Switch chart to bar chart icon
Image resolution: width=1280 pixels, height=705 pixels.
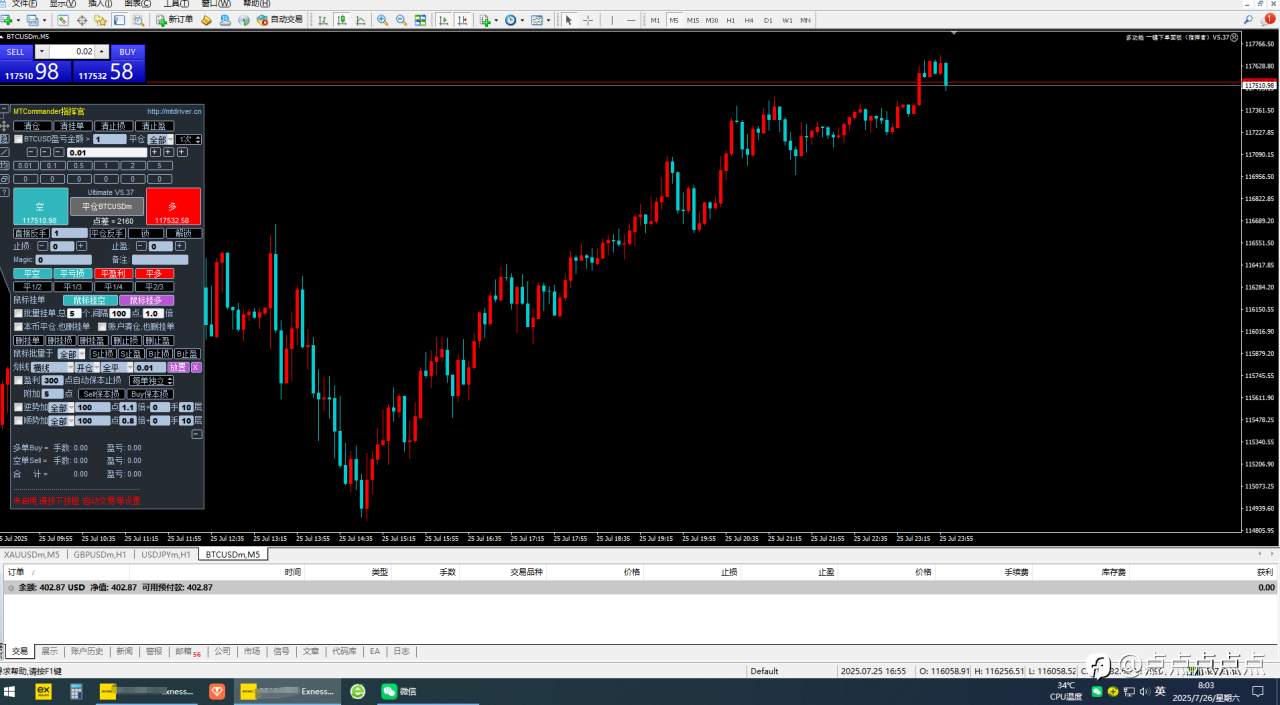(323, 20)
